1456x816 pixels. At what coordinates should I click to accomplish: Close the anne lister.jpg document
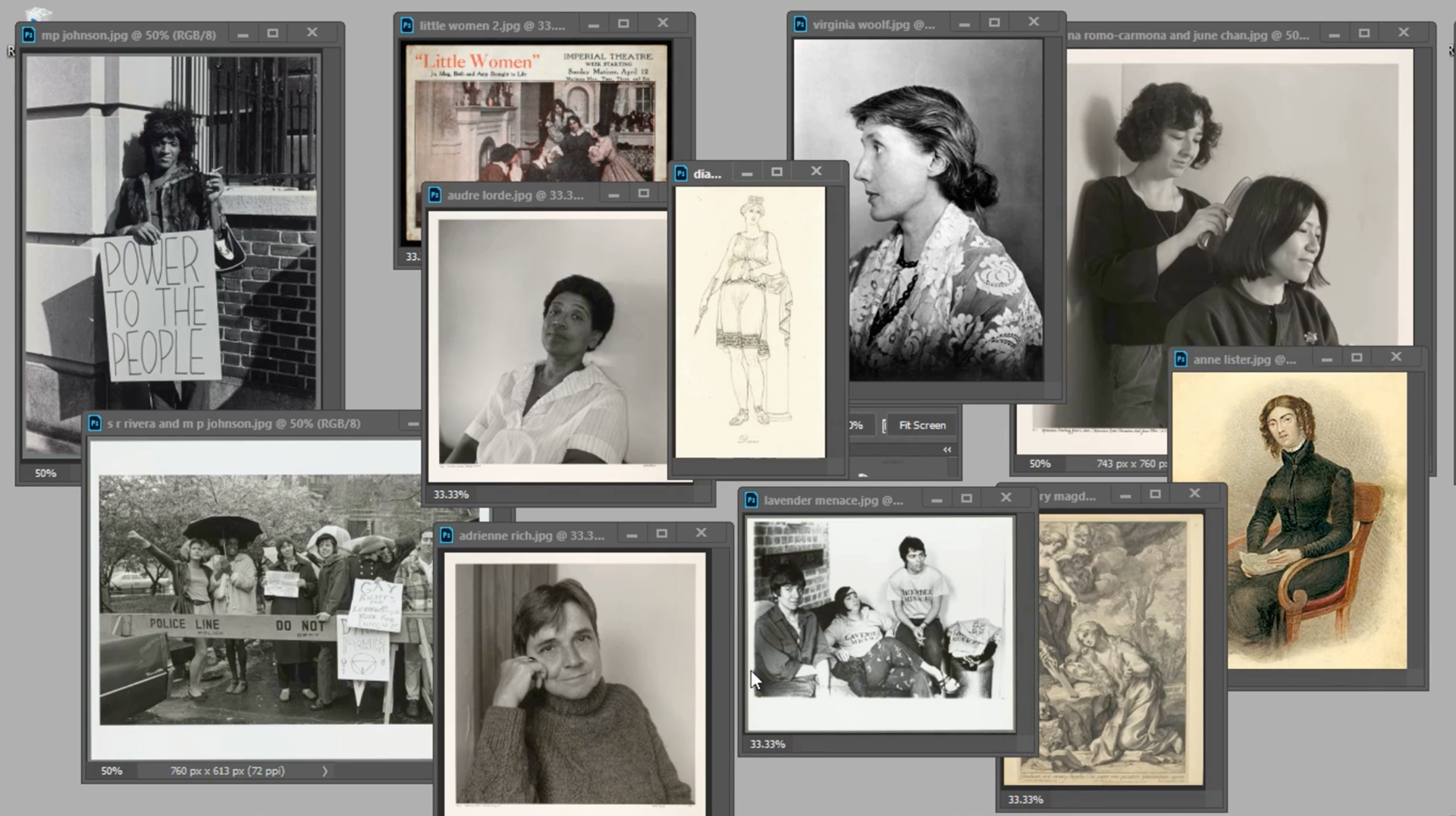[1396, 357]
